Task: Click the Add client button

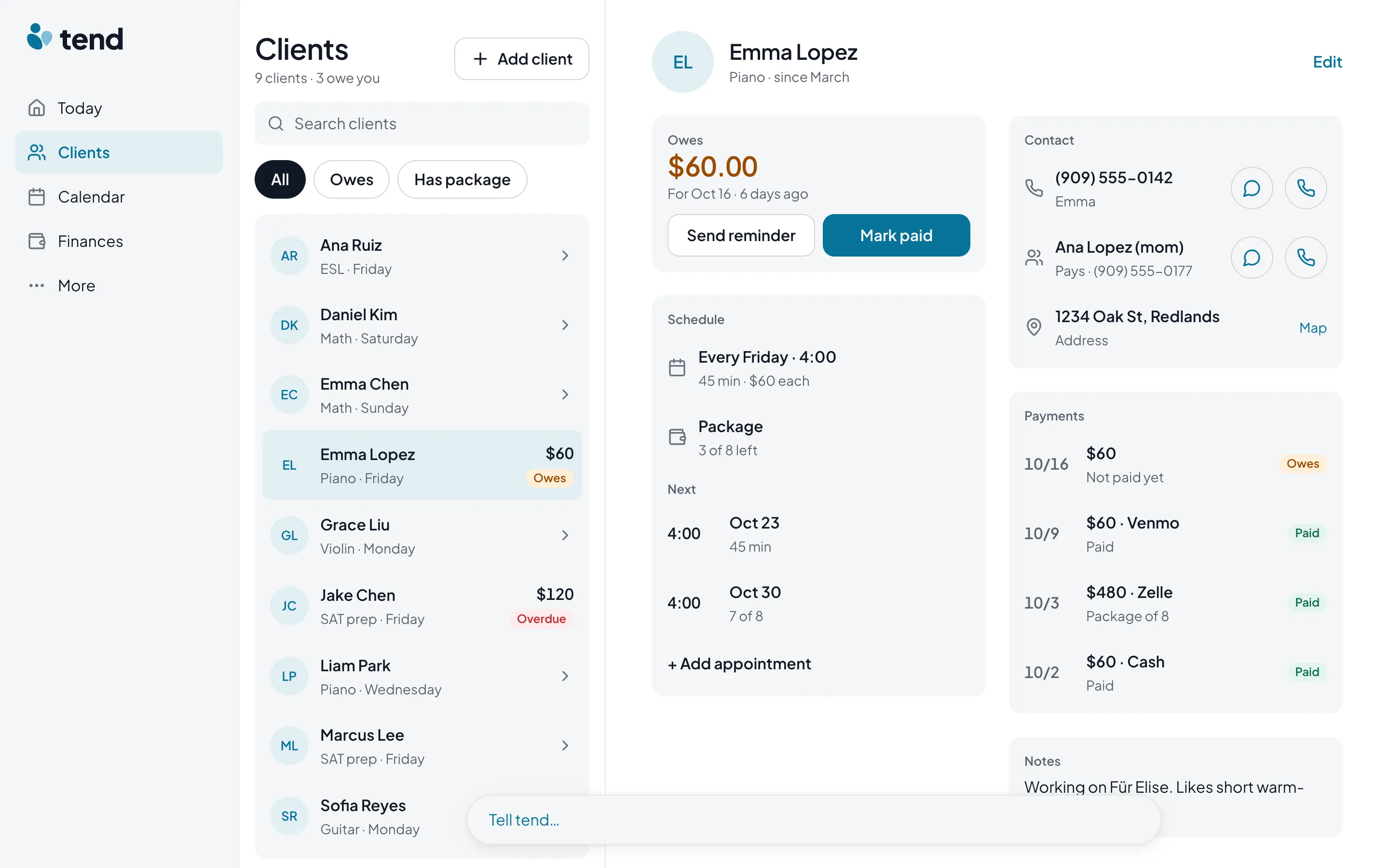Action: click(x=522, y=58)
